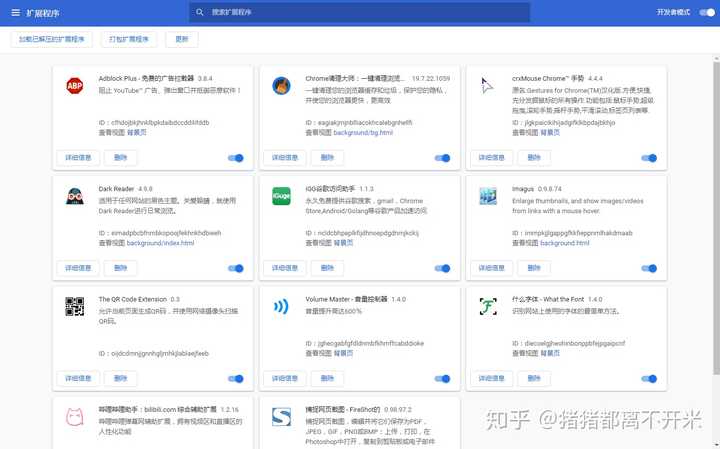Remove Adblock Plus with 删除 button
720x449 pixels.
pos(120,157)
